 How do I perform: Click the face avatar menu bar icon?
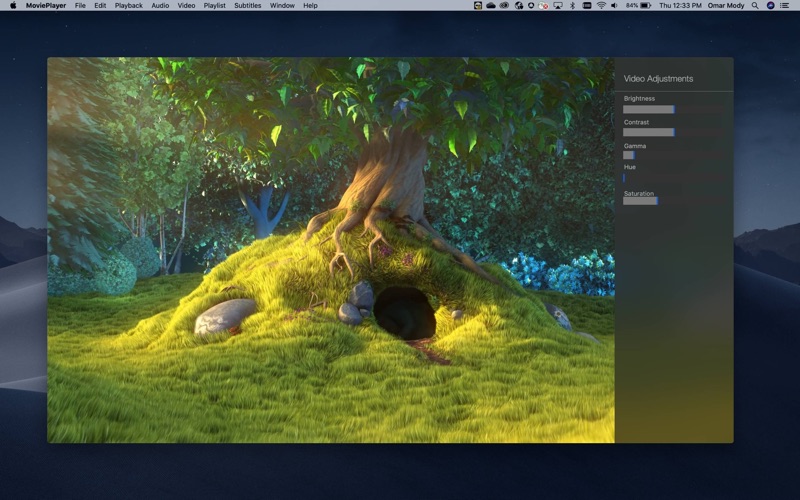(478, 6)
